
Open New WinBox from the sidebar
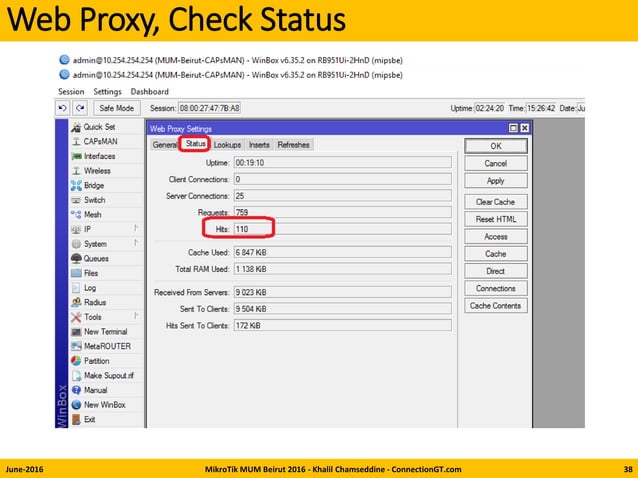pyautogui.click(x=107, y=405)
